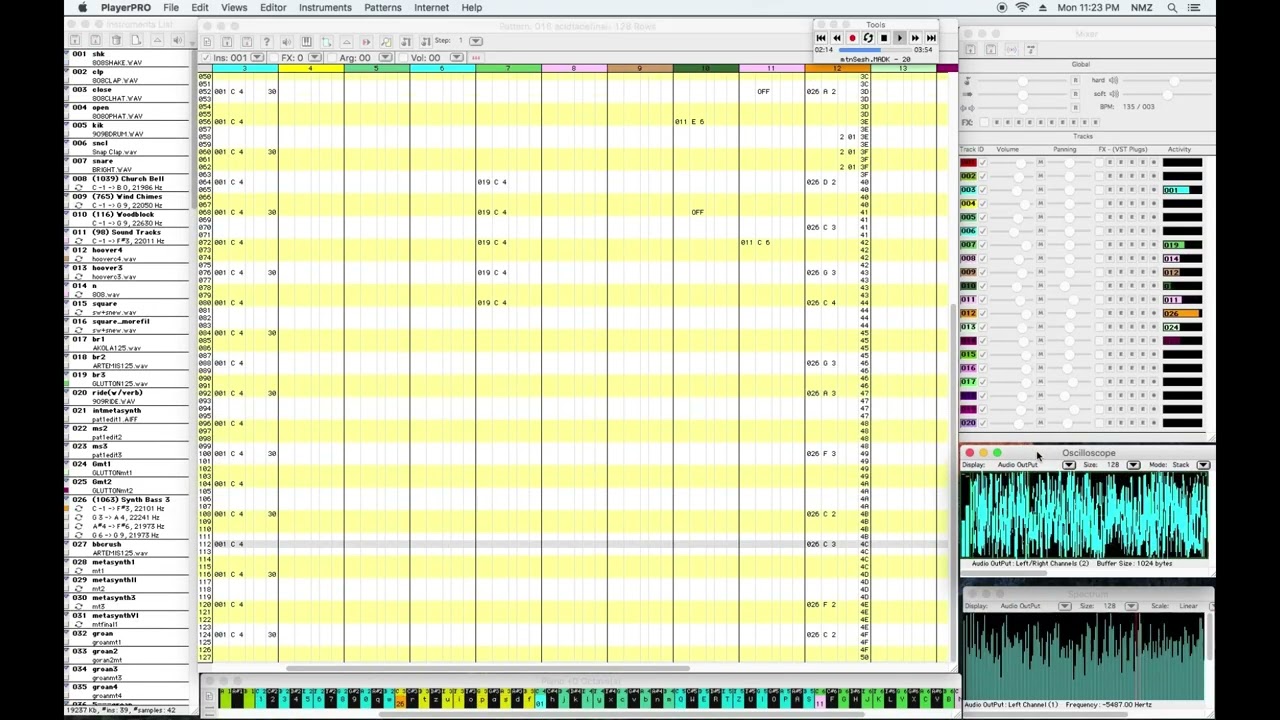Click track 12 column header in pattern editor
Screen dimensions: 1280x720
pyautogui.click(x=837, y=68)
